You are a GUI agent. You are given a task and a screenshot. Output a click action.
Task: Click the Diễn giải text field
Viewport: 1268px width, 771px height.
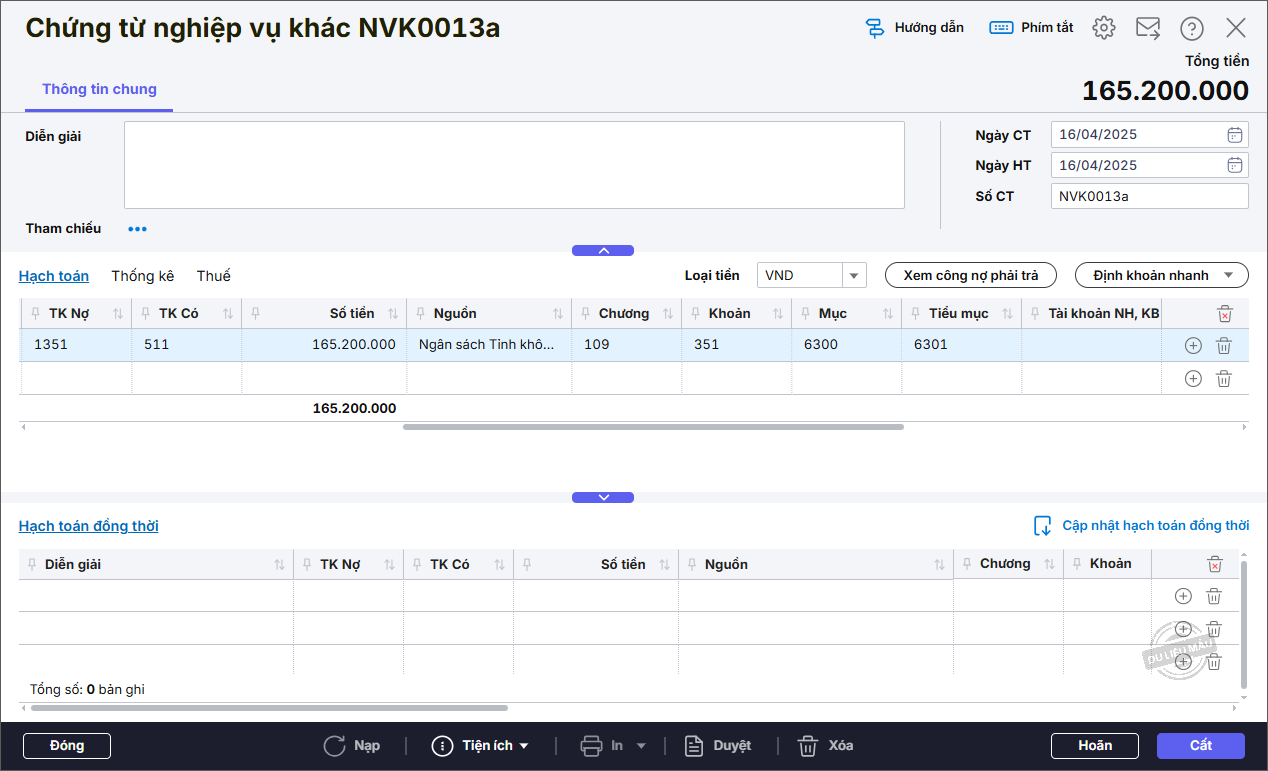coord(514,165)
